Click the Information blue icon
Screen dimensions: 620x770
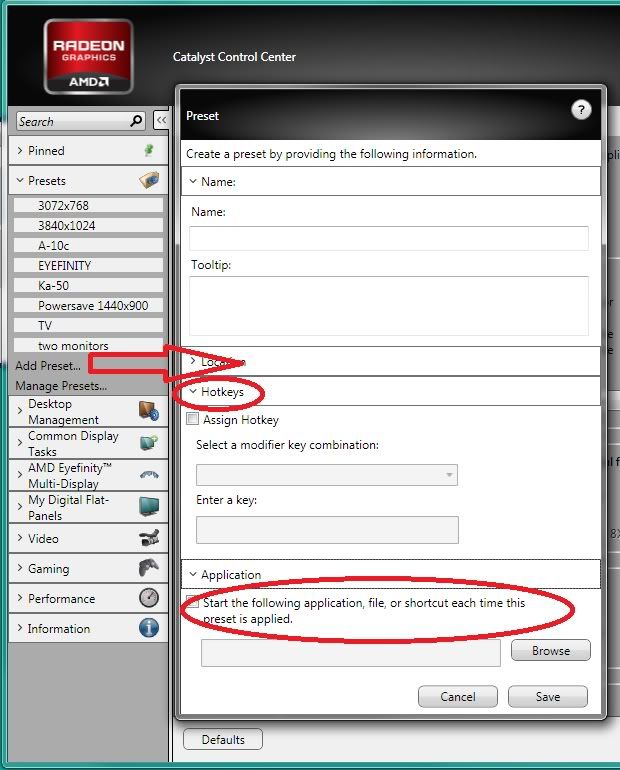[x=148, y=628]
